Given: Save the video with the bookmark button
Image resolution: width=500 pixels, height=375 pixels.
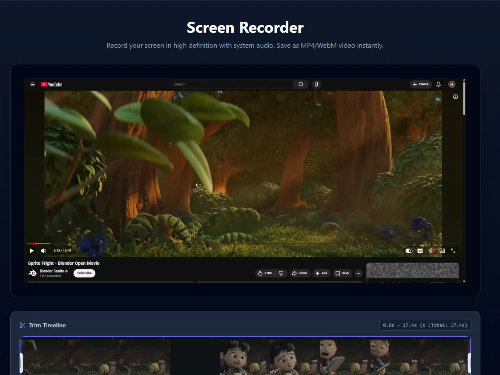Looking at the screenshot, I should point(342,273).
